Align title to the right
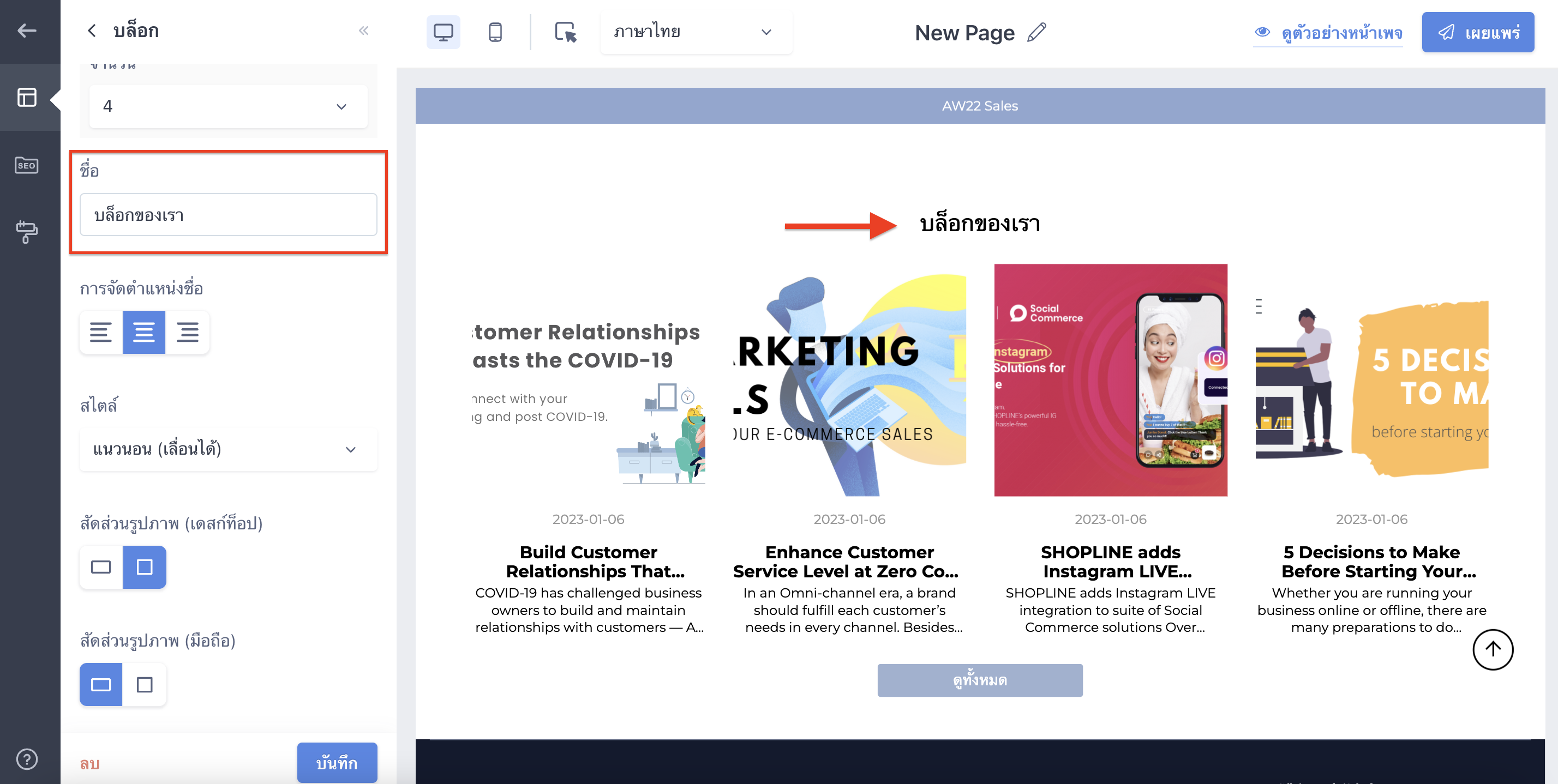Viewport: 1558px width, 784px height. pyautogui.click(x=188, y=332)
